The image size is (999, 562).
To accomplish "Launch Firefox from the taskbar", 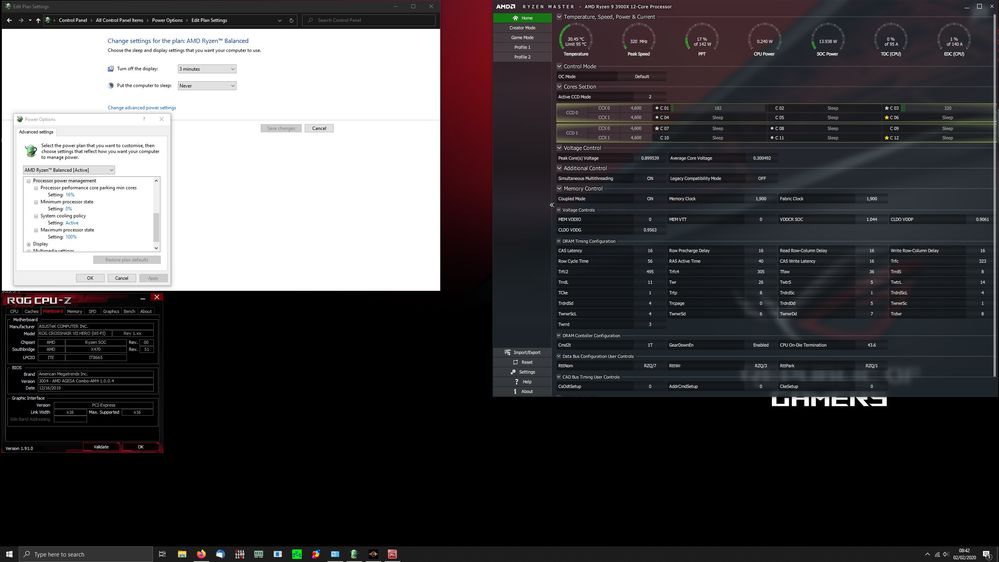I will pyautogui.click(x=201, y=554).
